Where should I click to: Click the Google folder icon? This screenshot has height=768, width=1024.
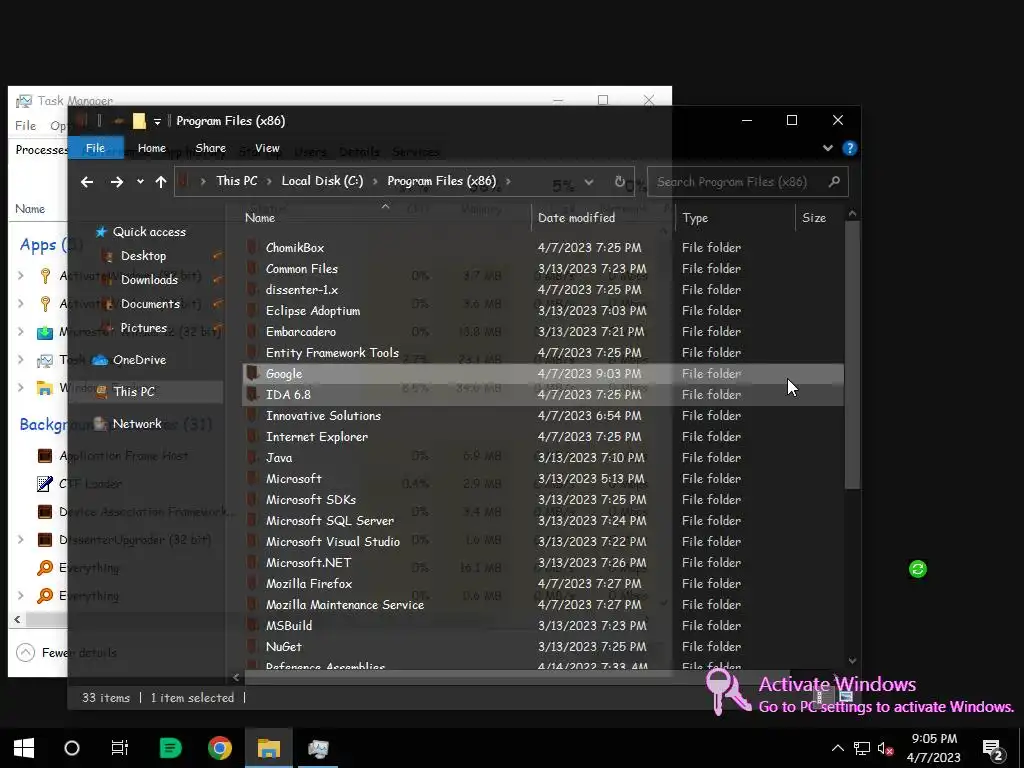point(252,374)
